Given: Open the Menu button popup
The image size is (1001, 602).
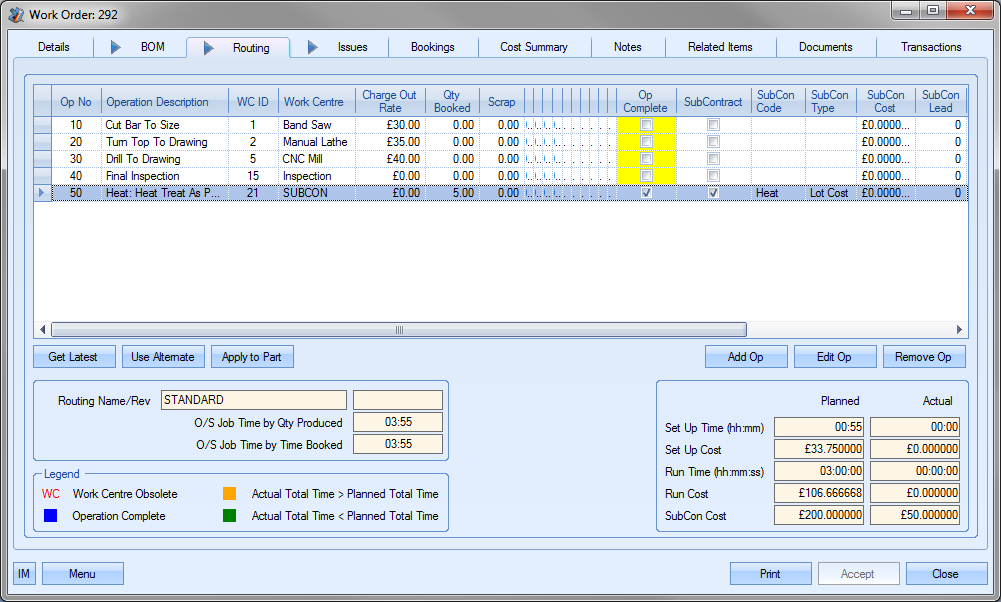Looking at the screenshot, I should (x=82, y=574).
